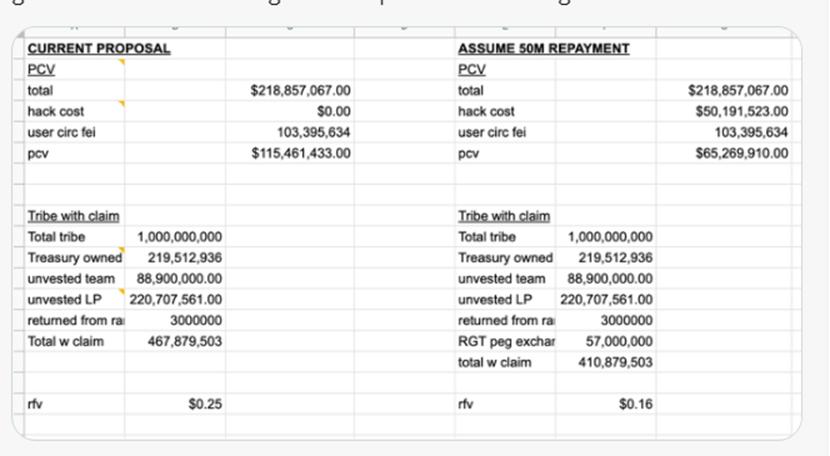Select the $115,461,433.00 pcv value
Screen dimensions: 830x456
[x=301, y=153]
